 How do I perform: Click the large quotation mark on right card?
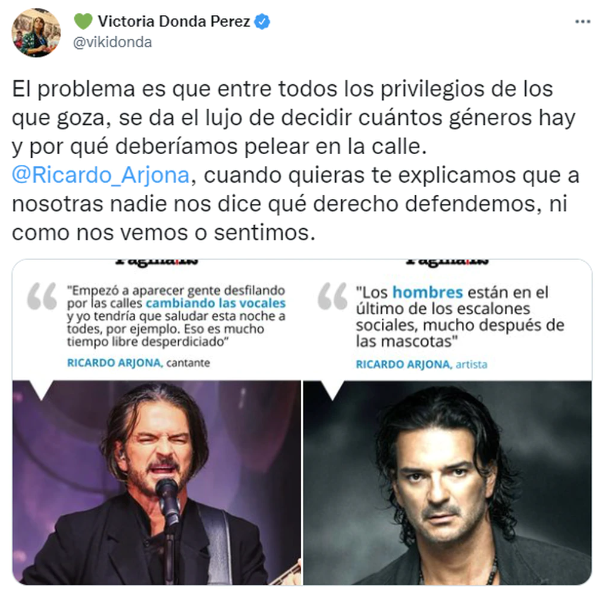[332, 296]
